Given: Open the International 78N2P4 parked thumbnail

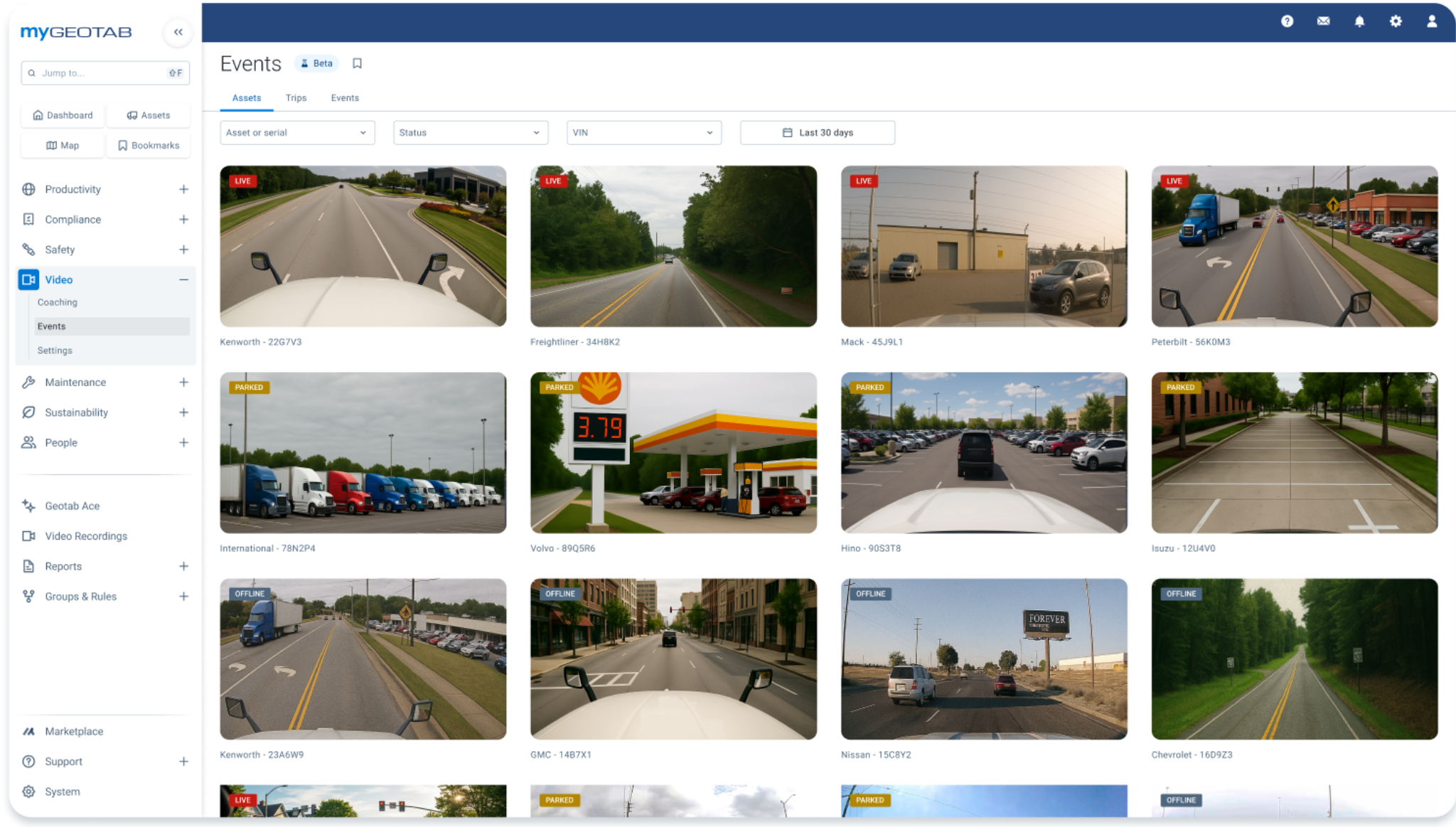Looking at the screenshot, I should pyautogui.click(x=363, y=453).
